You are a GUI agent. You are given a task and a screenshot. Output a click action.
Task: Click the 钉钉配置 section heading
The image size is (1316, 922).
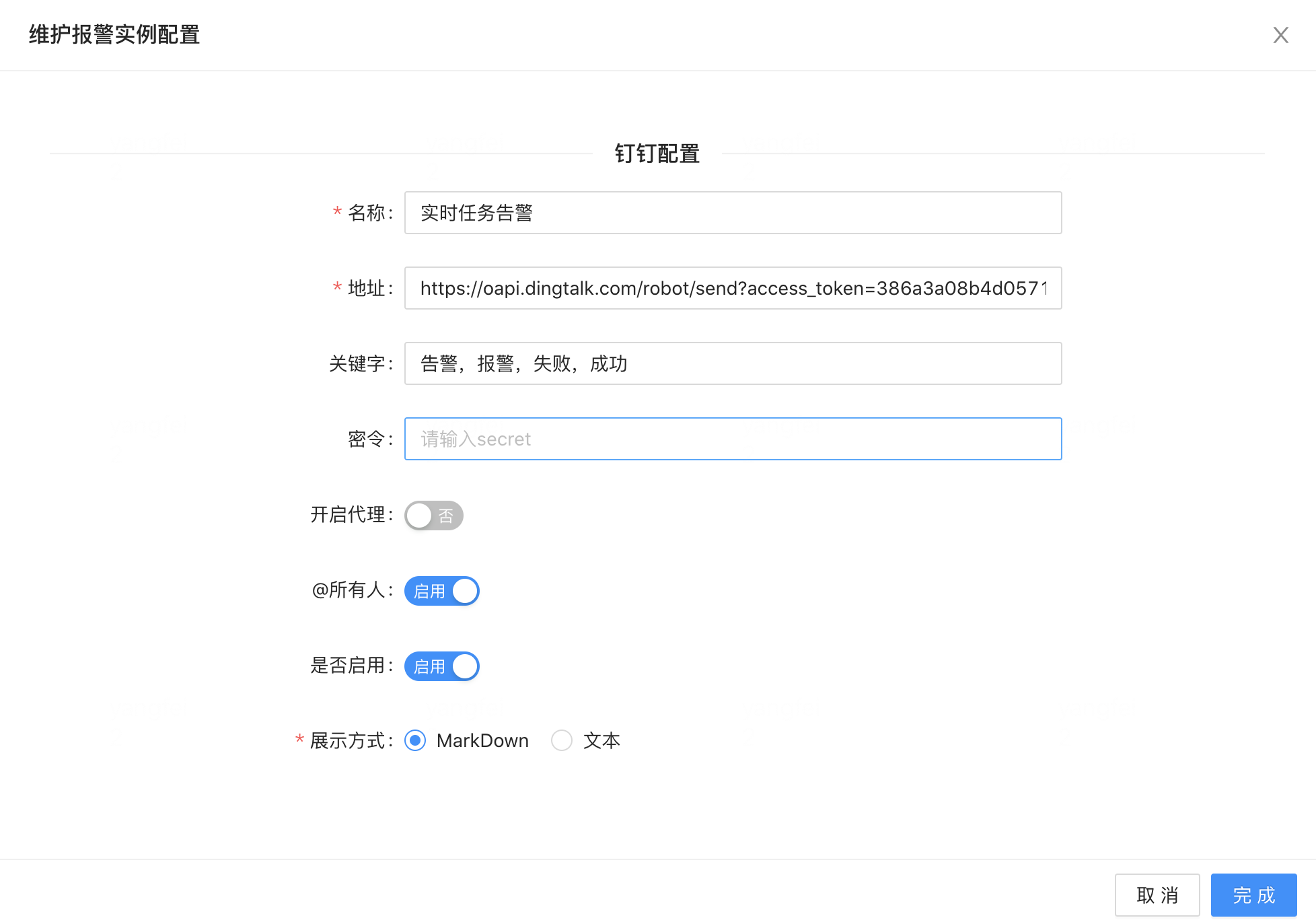(x=657, y=153)
